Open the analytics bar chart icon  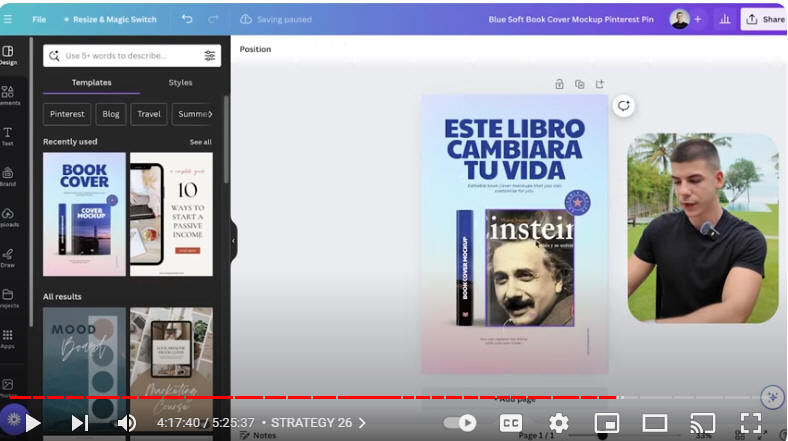(x=725, y=19)
